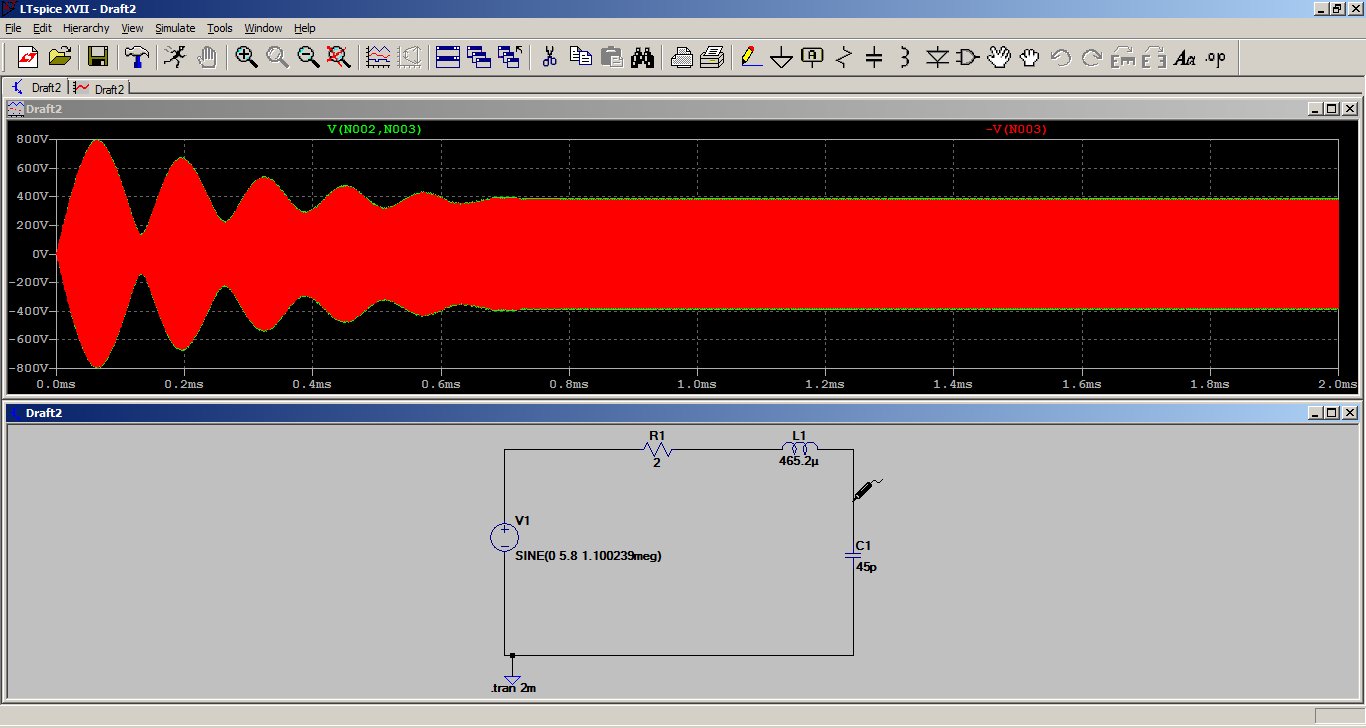Open the Window menu
This screenshot has height=728, width=1366.
pyautogui.click(x=263, y=28)
